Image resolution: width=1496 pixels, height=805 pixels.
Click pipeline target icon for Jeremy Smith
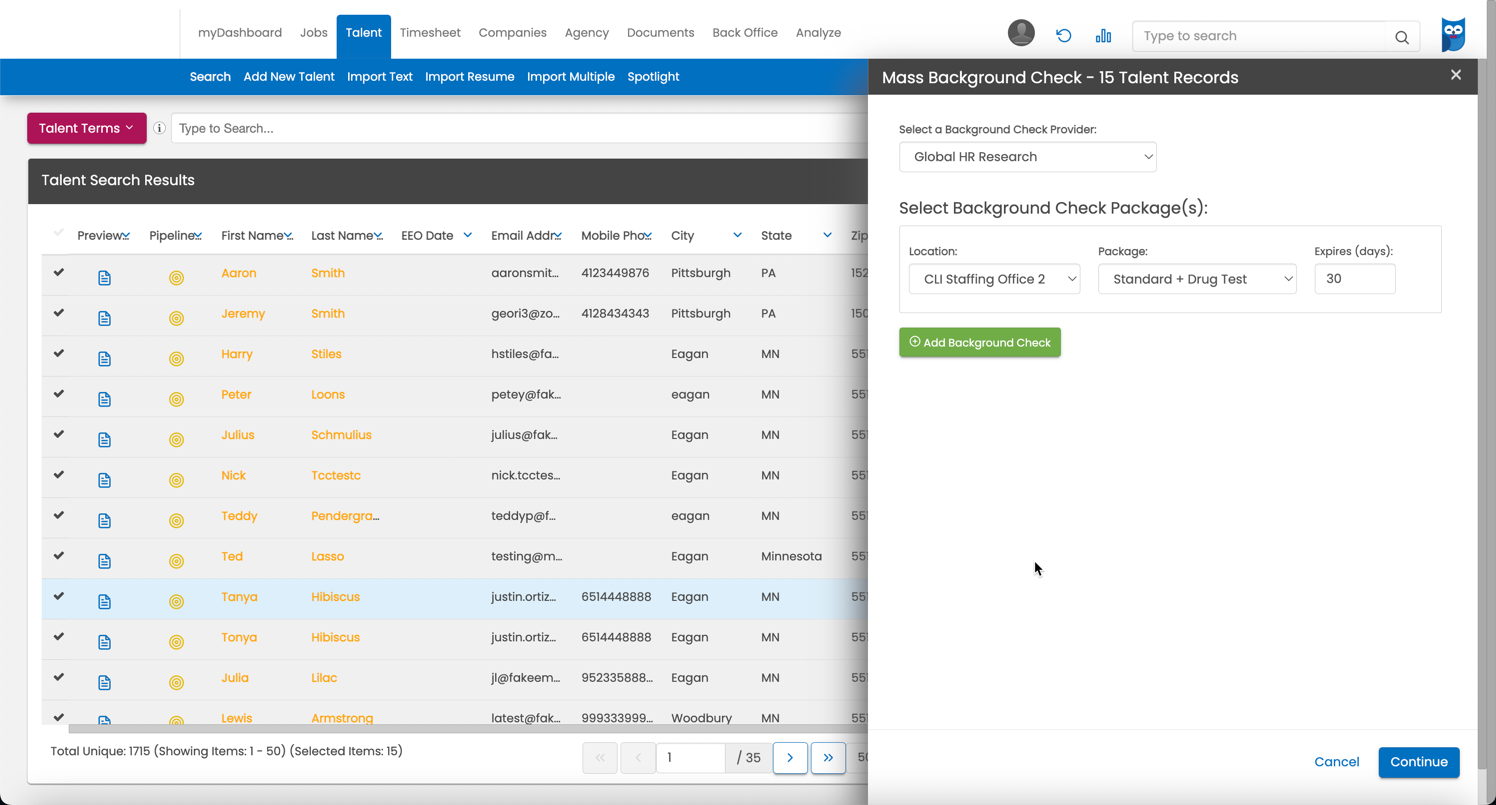176,318
